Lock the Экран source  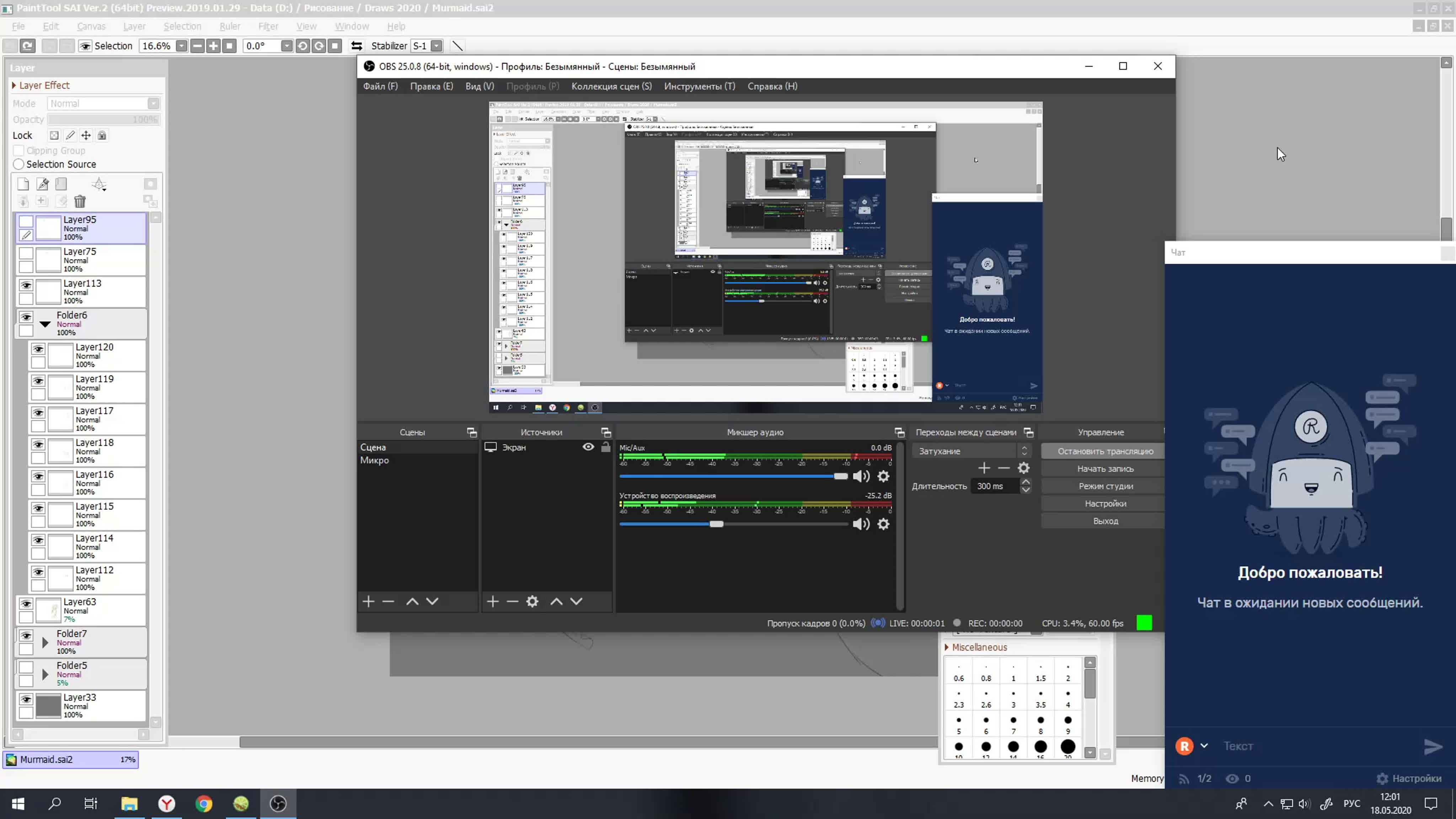tap(606, 447)
